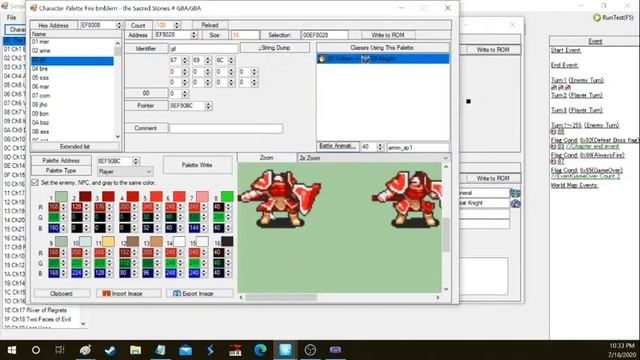Click color swatch 11 pale yellow
This screenshot has height=360, width=640.
point(108,241)
